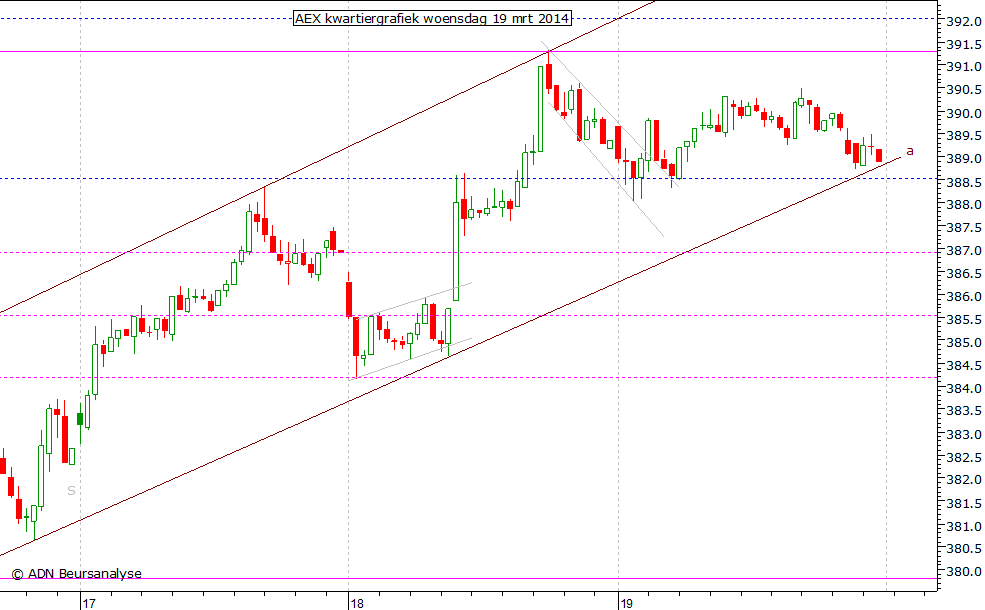The width and height of the screenshot is (985, 610).
Task: Click the price label 389.5
Action: [964, 136]
